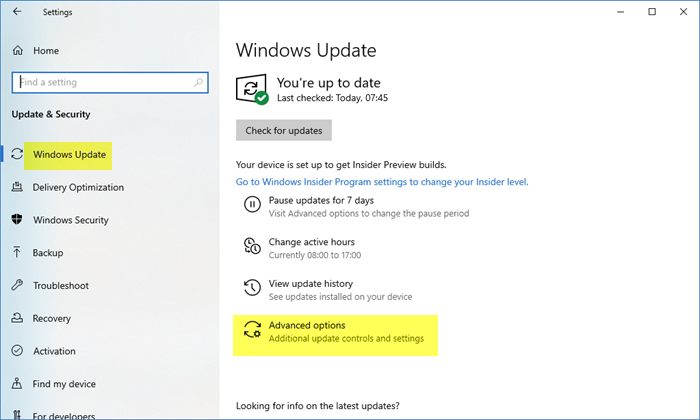Open Find my device settings

(64, 384)
